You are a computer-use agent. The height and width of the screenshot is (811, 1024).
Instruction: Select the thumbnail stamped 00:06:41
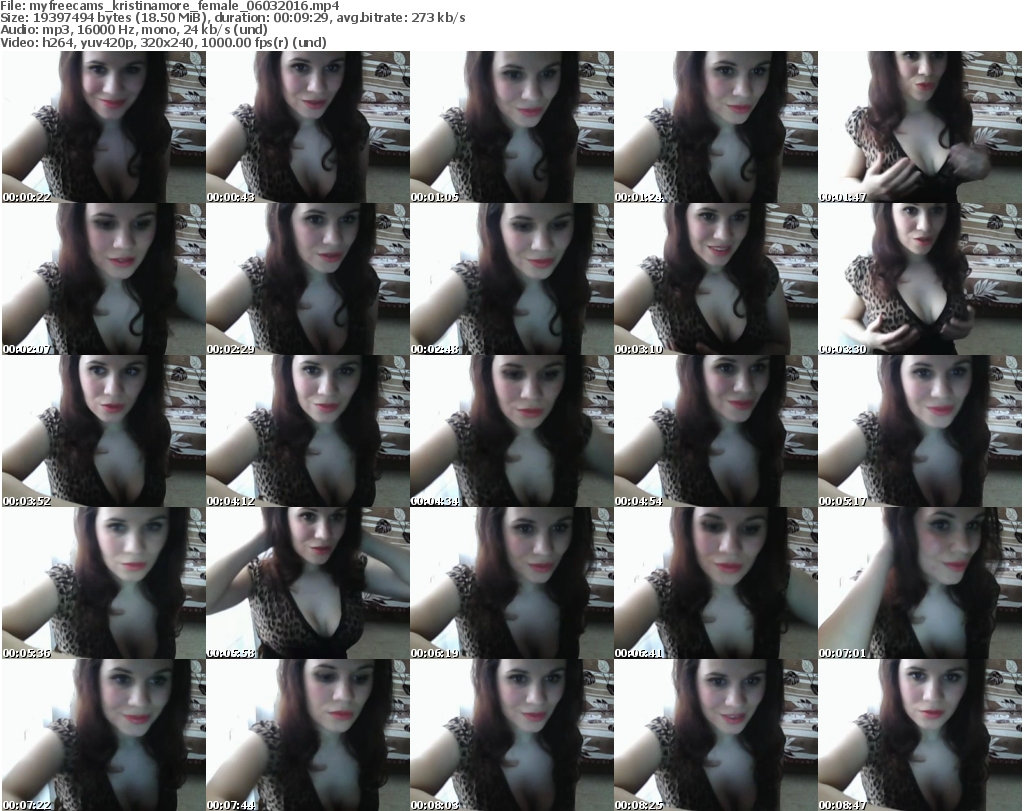716,583
